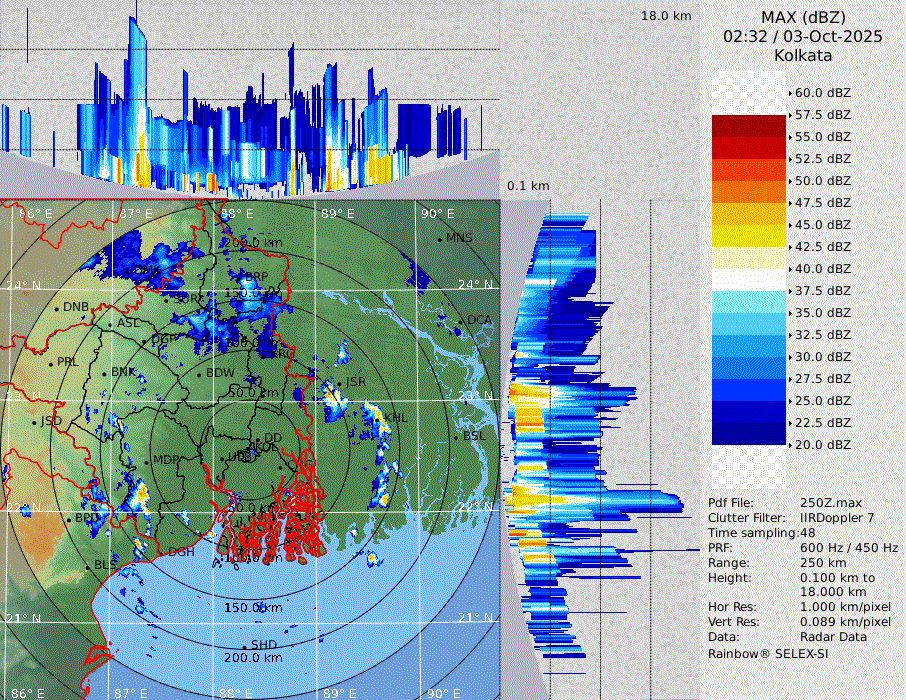Select the 60.0 dBZ legend label
Viewport: 906px width, 700px height.
(x=822, y=92)
